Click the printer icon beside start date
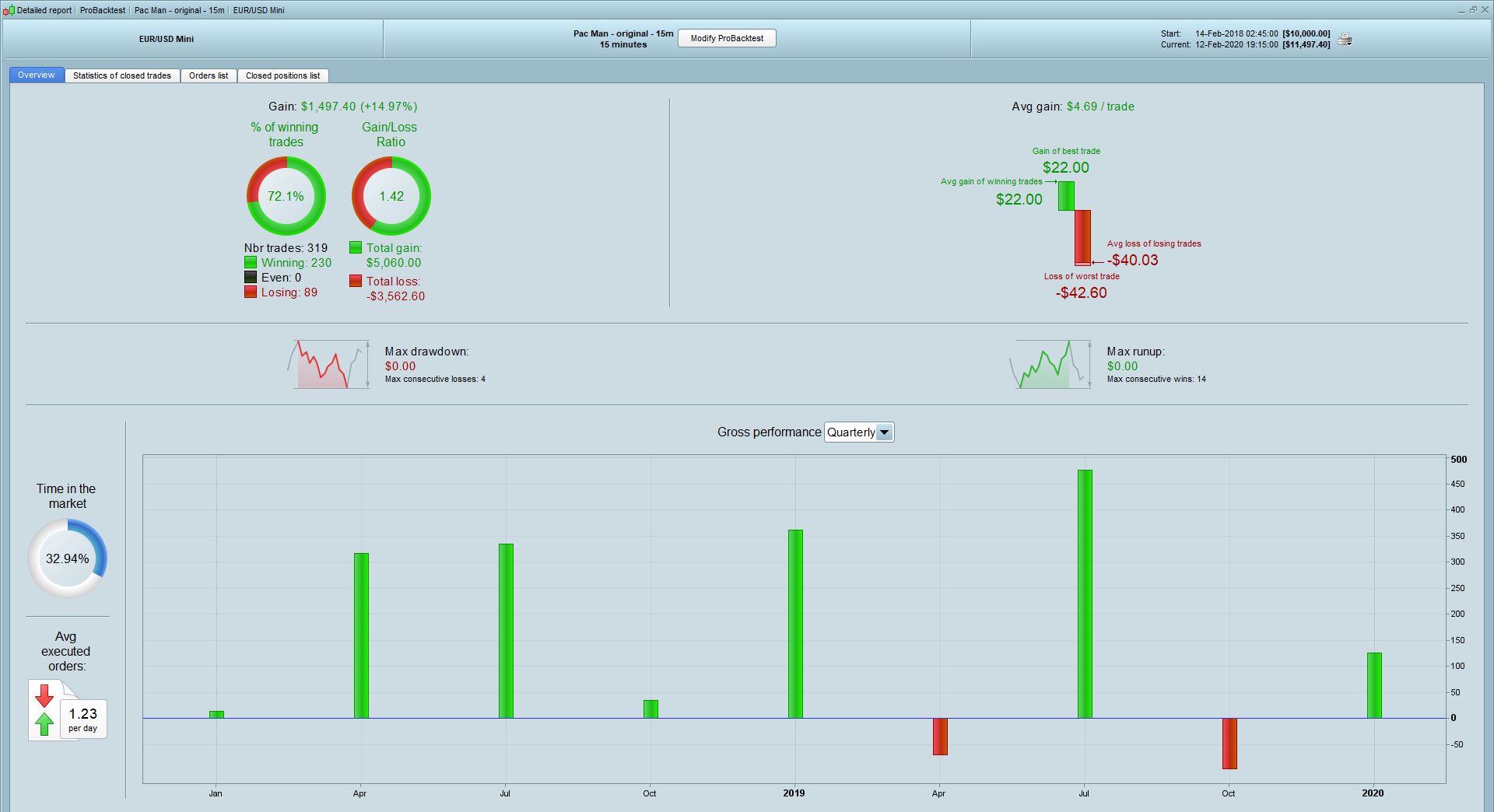This screenshot has width=1494, height=812. tap(1345, 40)
